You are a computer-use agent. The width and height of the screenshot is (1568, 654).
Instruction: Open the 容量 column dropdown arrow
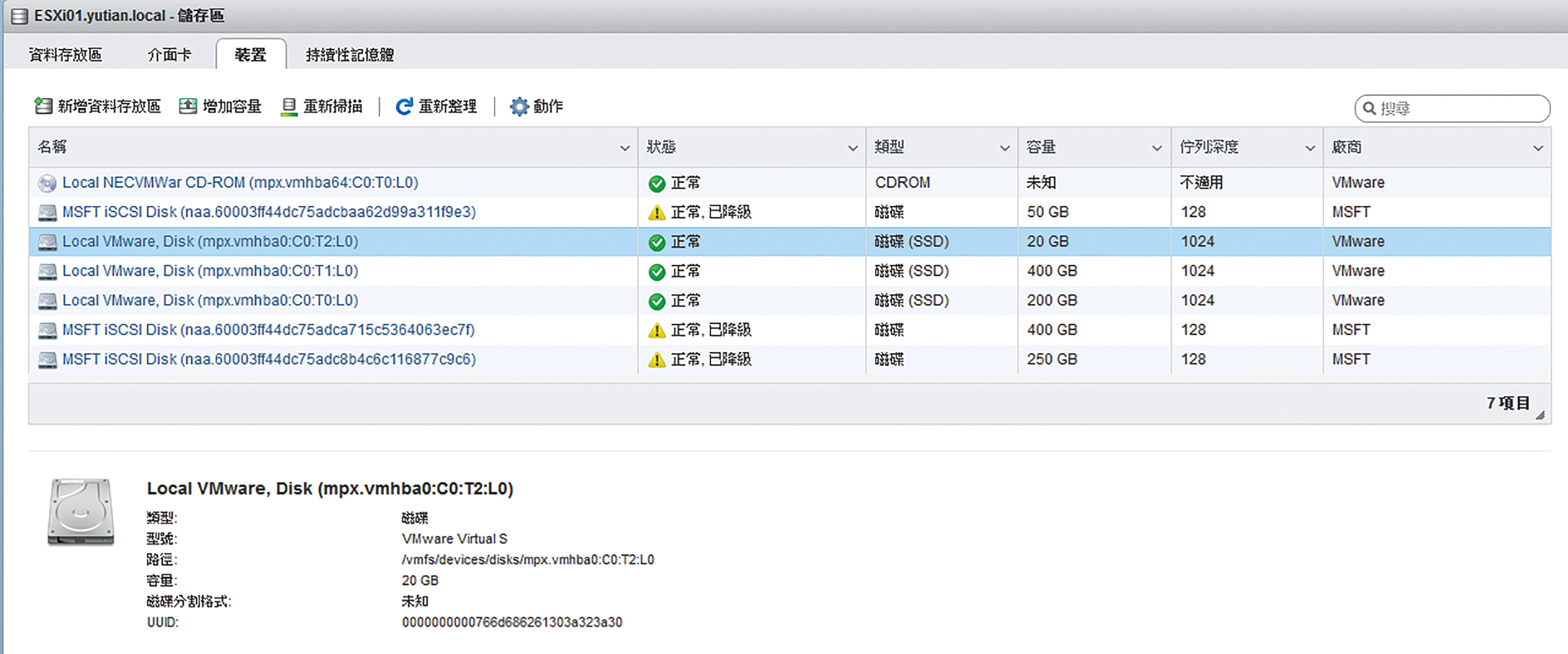[x=1157, y=148]
